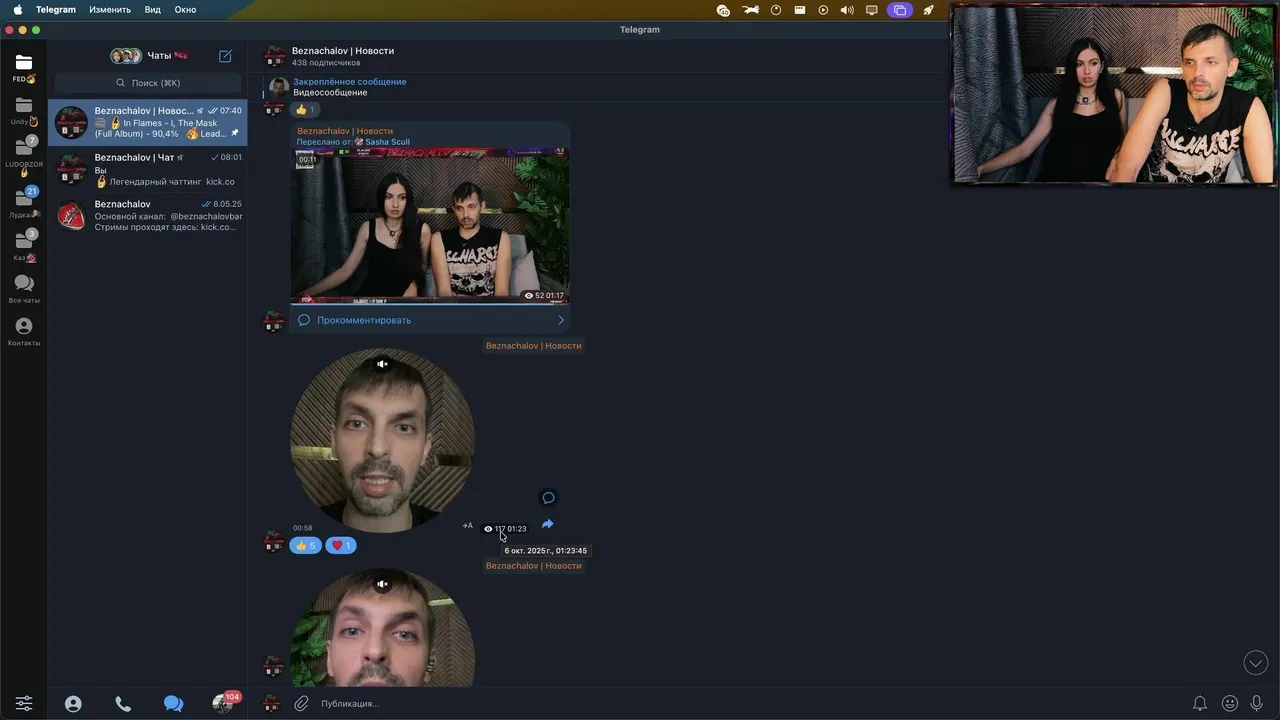Click Beznachalov | Новости label above first round video
Image resolution: width=1280 pixels, height=720 pixels.
pyautogui.click(x=533, y=346)
